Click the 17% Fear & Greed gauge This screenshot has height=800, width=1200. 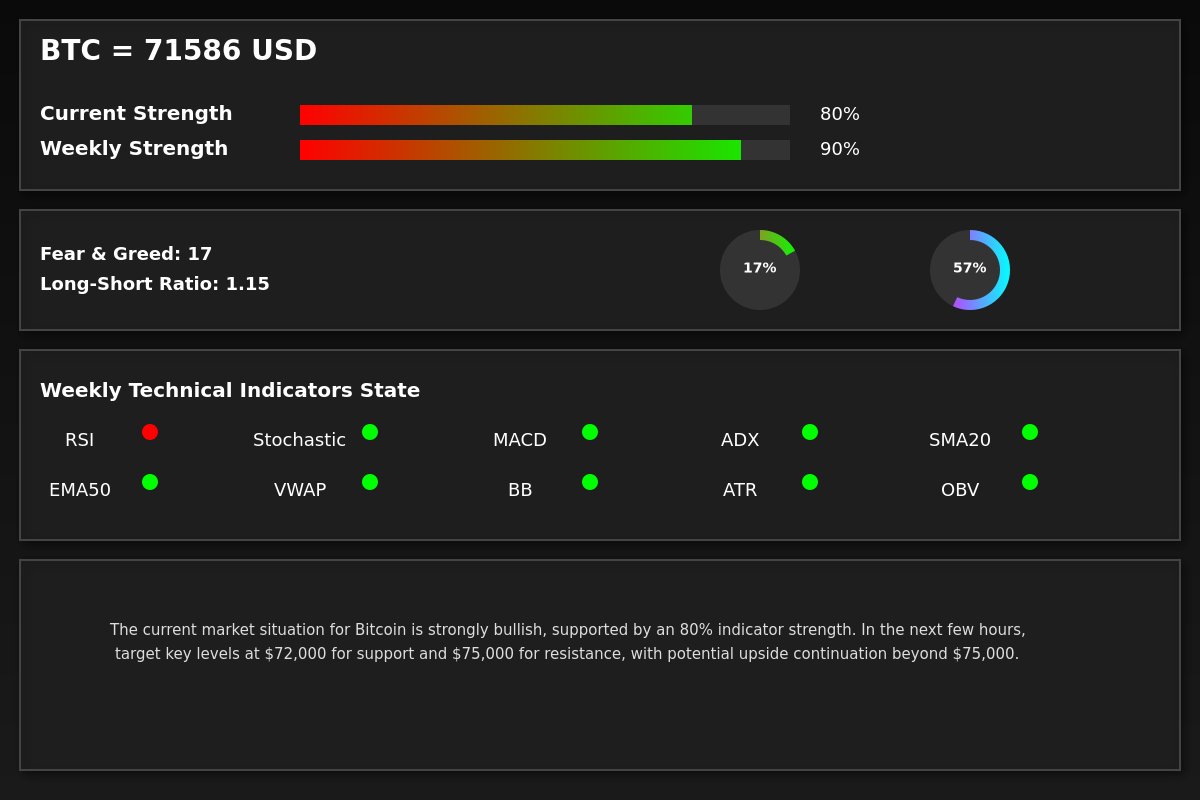(760, 270)
